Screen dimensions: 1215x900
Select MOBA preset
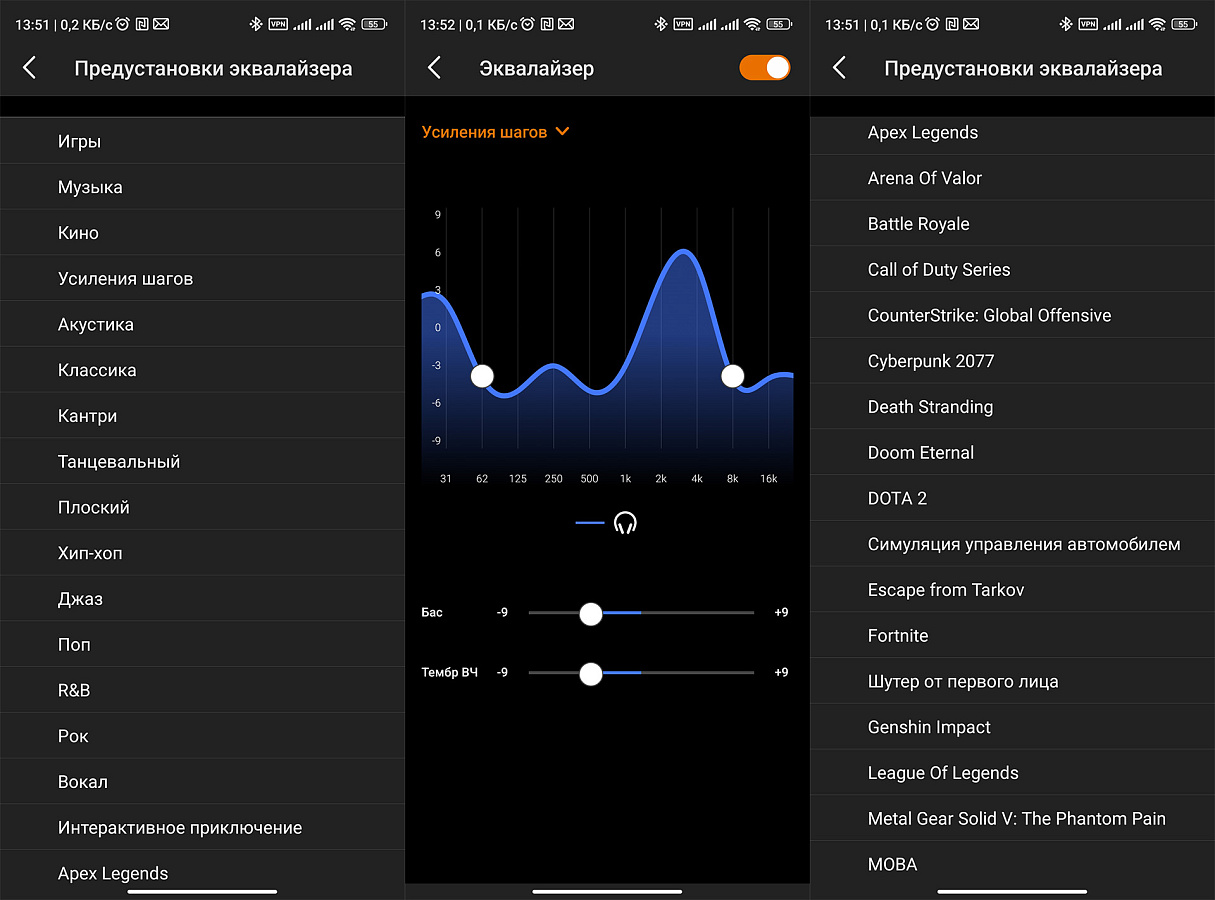[1012, 865]
